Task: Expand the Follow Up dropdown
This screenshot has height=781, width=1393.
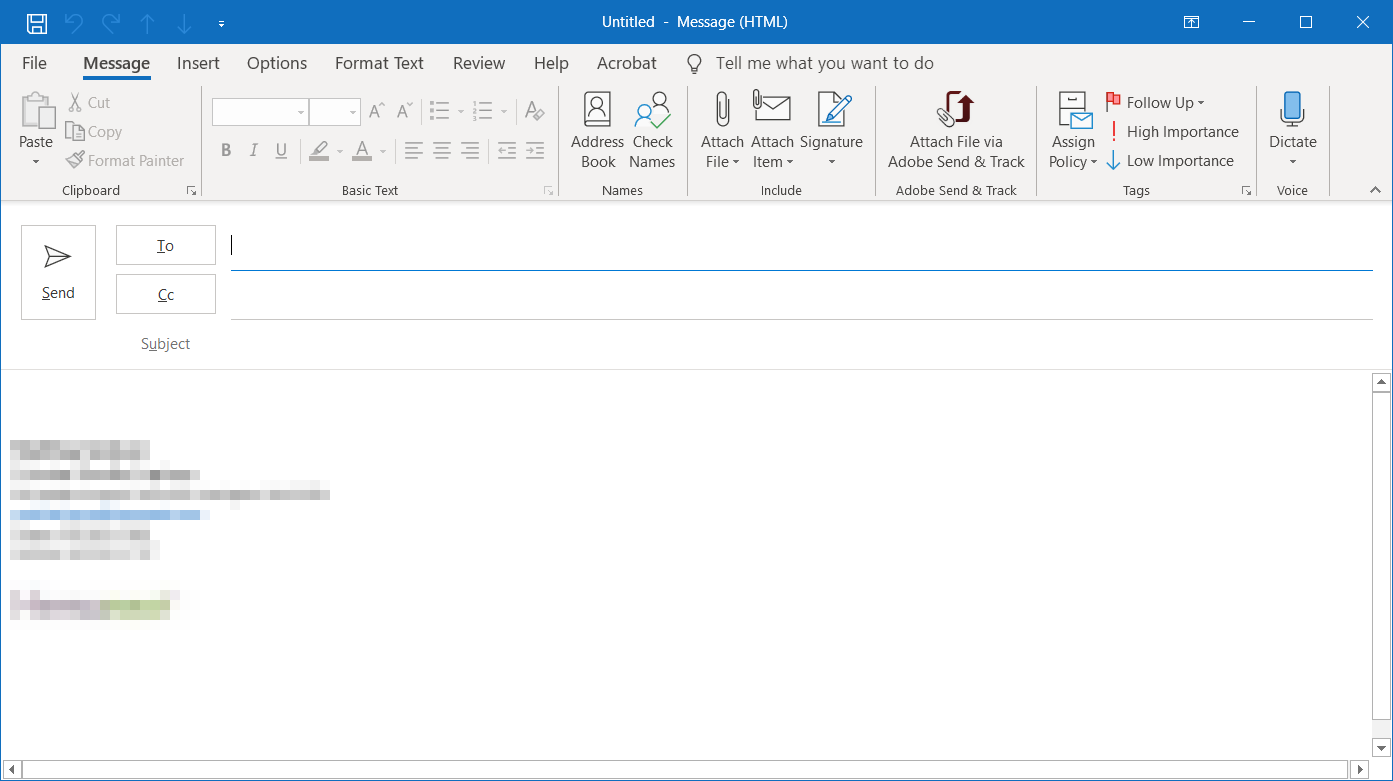Action: coord(1201,103)
